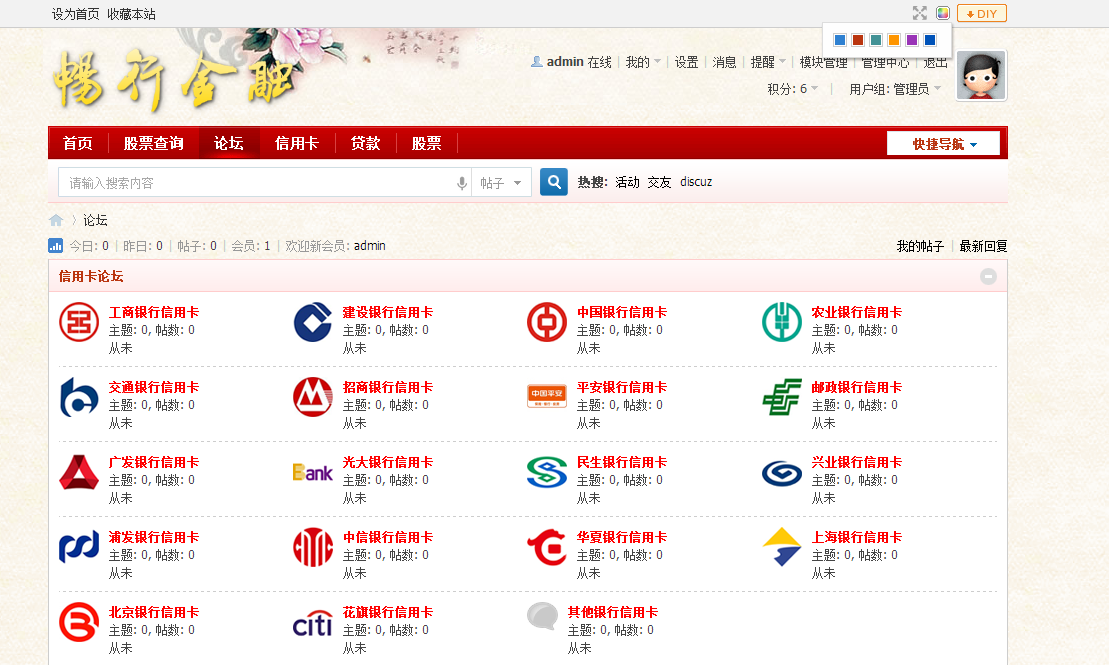Toggle the widescreen layout icon
This screenshot has height=665, width=1109.
click(x=919, y=13)
